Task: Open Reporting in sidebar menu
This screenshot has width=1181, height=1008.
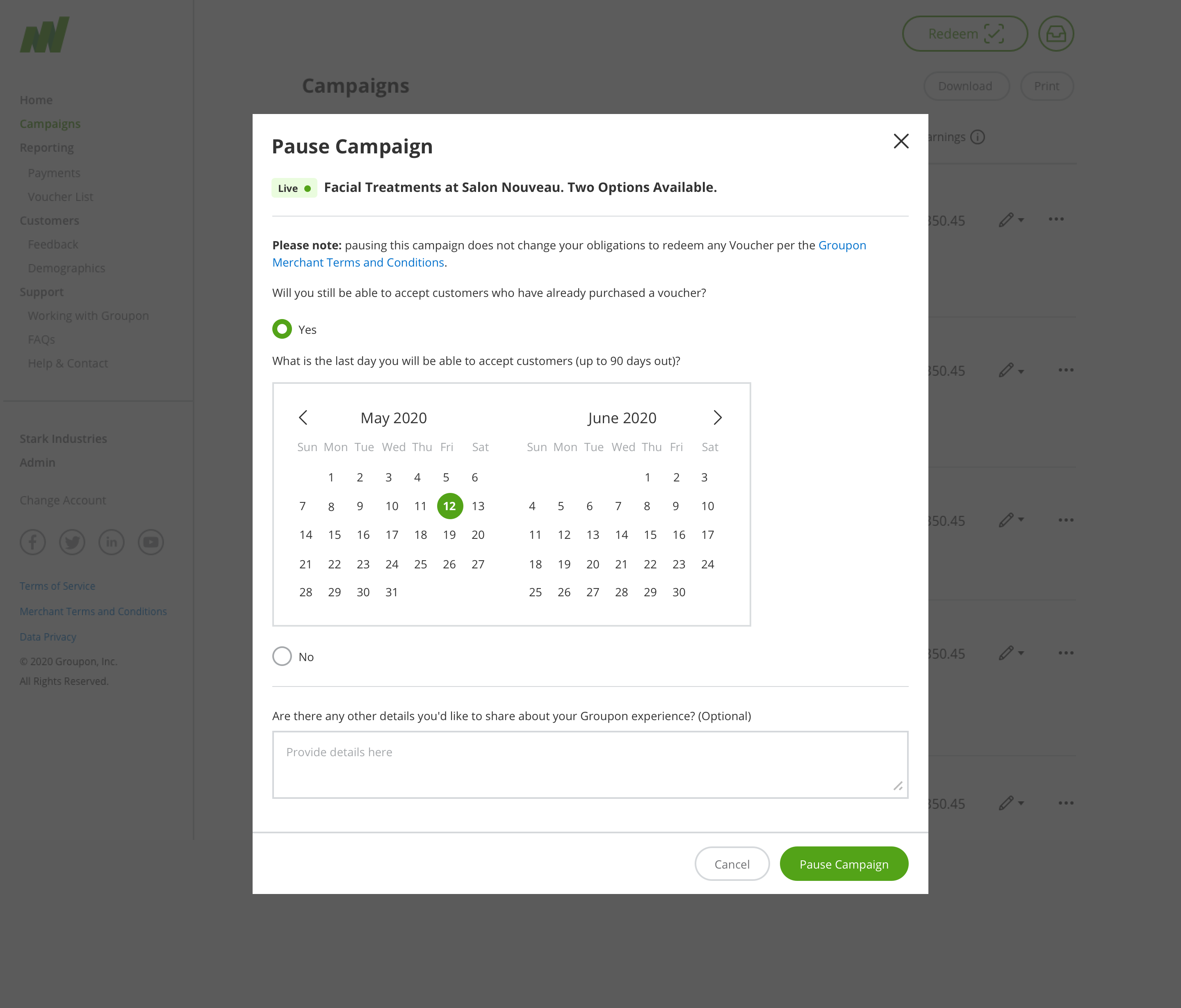Action: coord(47,148)
